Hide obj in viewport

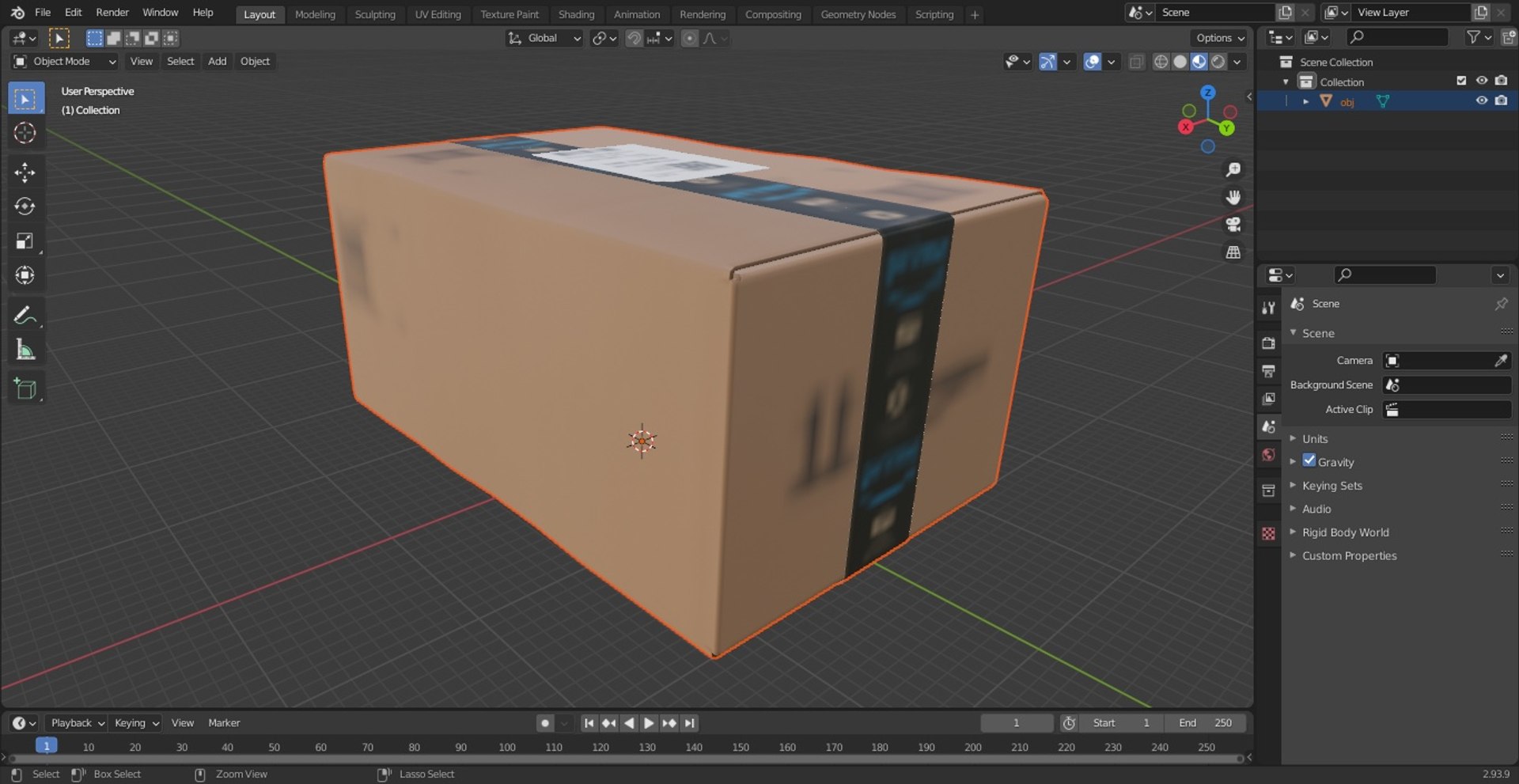pyautogui.click(x=1481, y=100)
